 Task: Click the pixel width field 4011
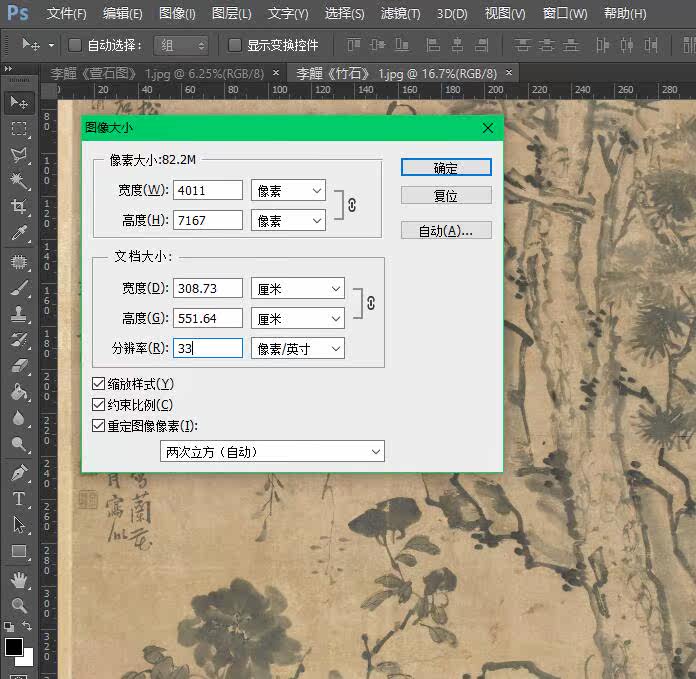208,190
